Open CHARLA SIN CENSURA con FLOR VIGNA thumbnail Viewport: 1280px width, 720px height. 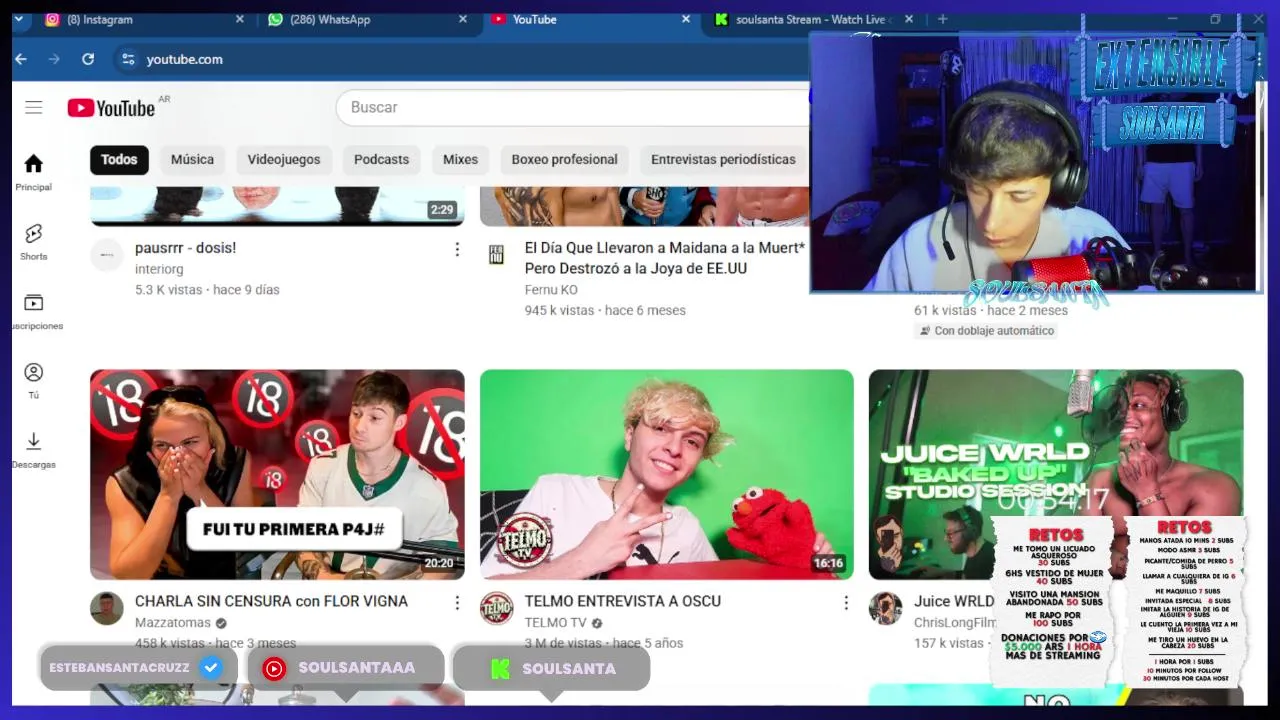point(277,475)
